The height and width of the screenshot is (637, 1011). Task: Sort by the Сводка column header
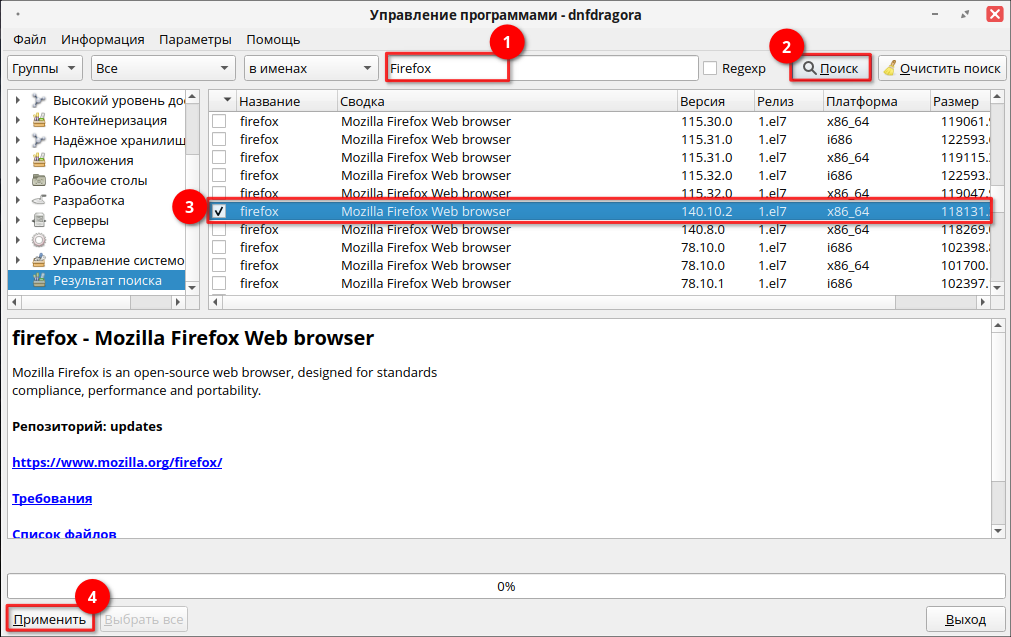click(x=507, y=101)
